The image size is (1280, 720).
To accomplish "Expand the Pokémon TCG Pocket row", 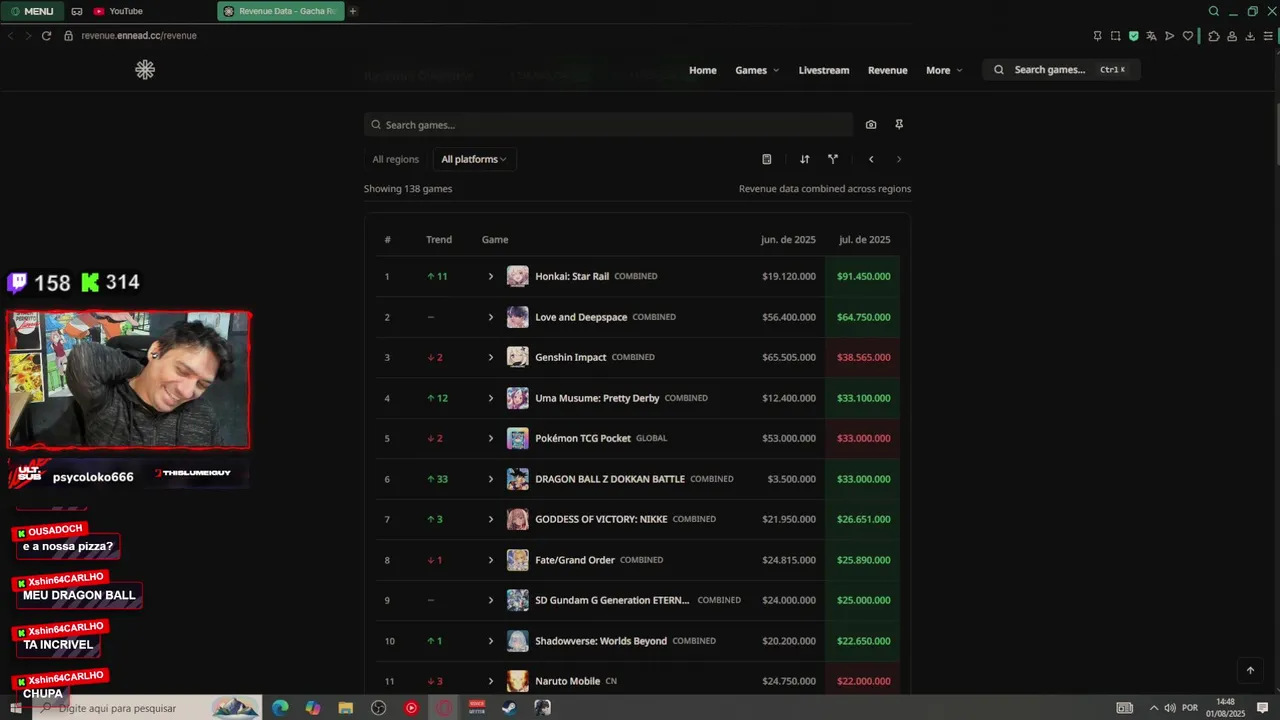I will point(490,438).
